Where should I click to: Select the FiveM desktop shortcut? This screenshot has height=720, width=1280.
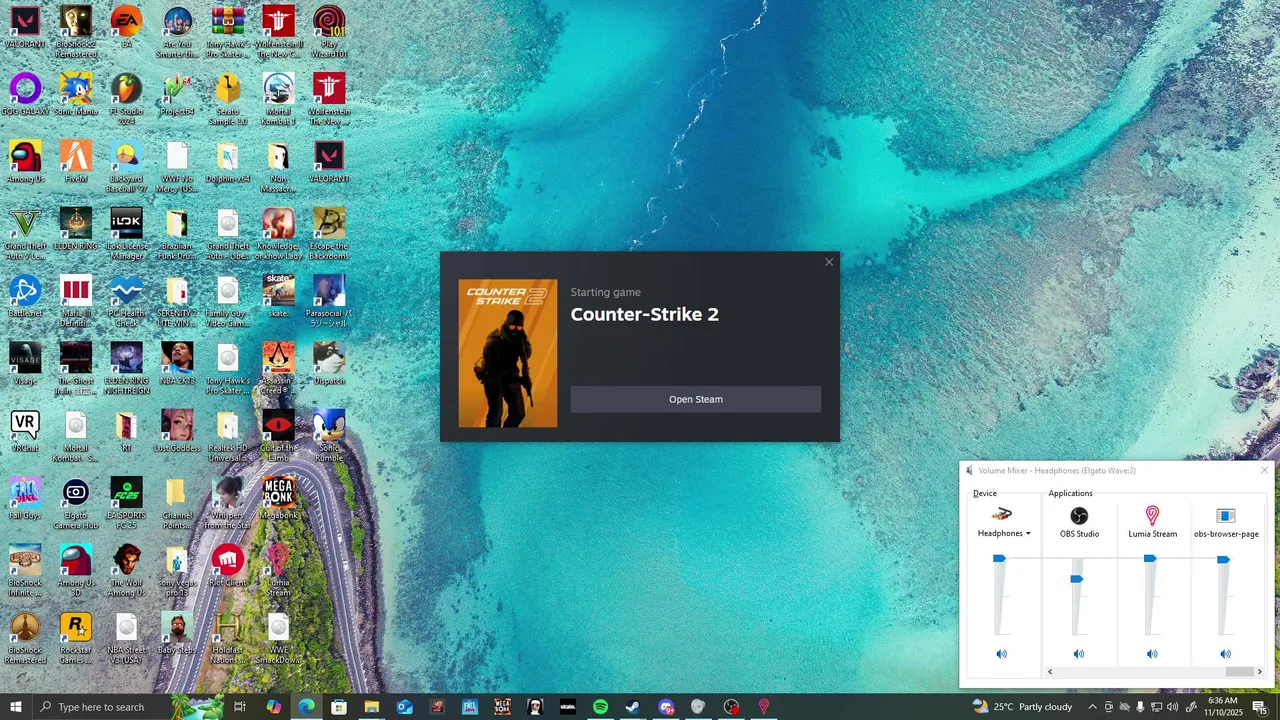[76, 161]
